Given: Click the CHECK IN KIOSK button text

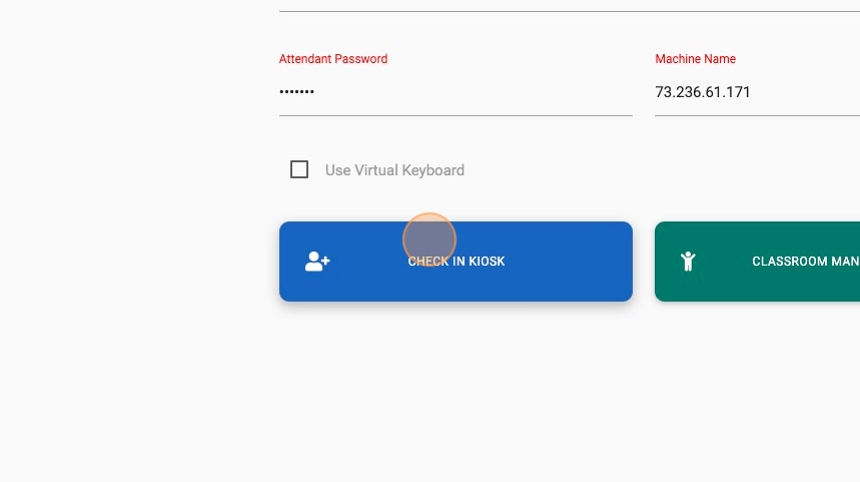Looking at the screenshot, I should (x=456, y=262).
